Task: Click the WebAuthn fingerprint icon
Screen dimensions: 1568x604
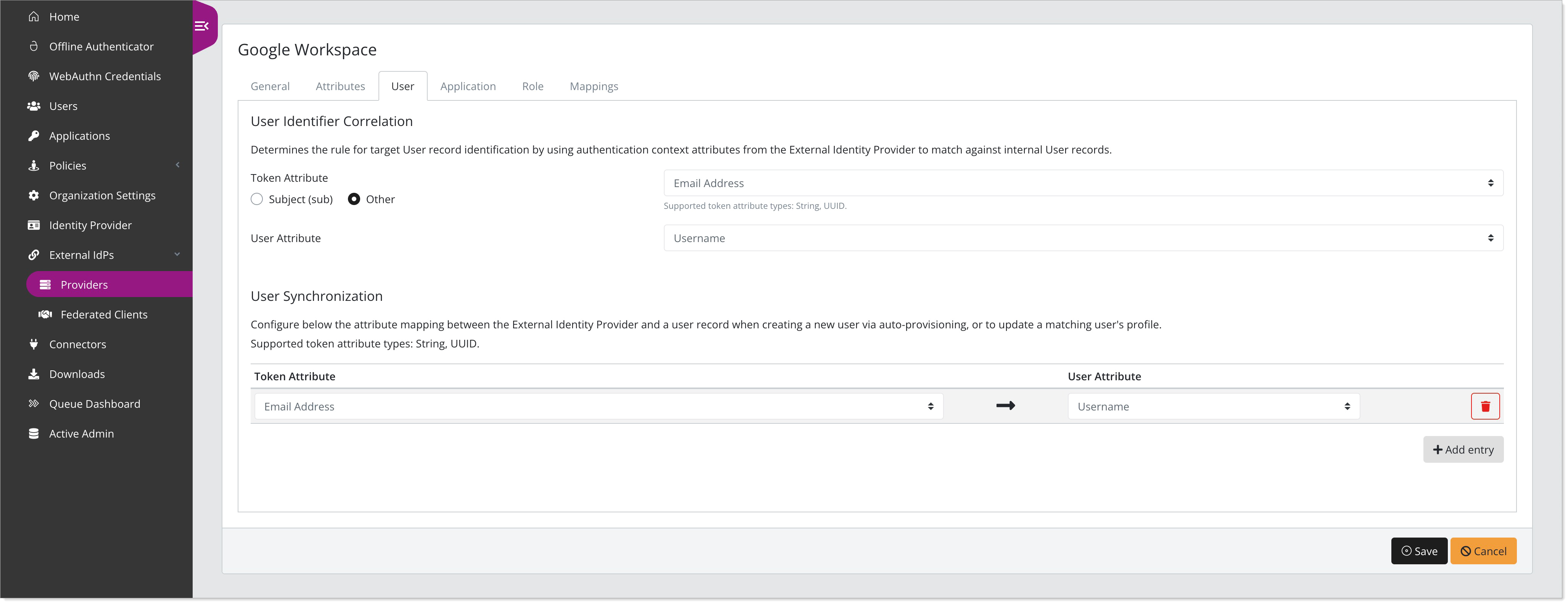Action: [x=34, y=76]
